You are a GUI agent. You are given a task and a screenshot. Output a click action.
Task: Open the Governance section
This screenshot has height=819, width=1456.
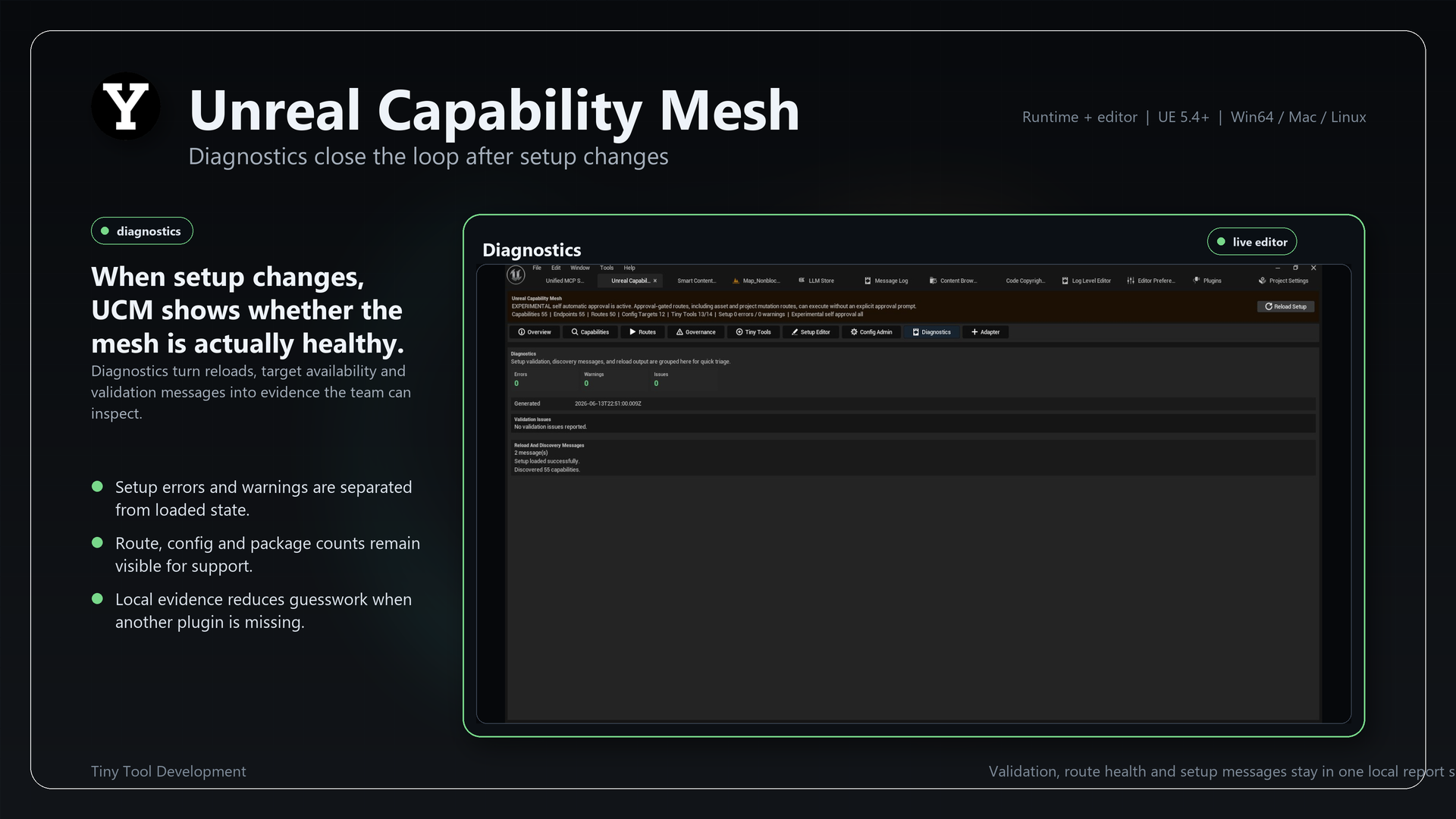697,332
